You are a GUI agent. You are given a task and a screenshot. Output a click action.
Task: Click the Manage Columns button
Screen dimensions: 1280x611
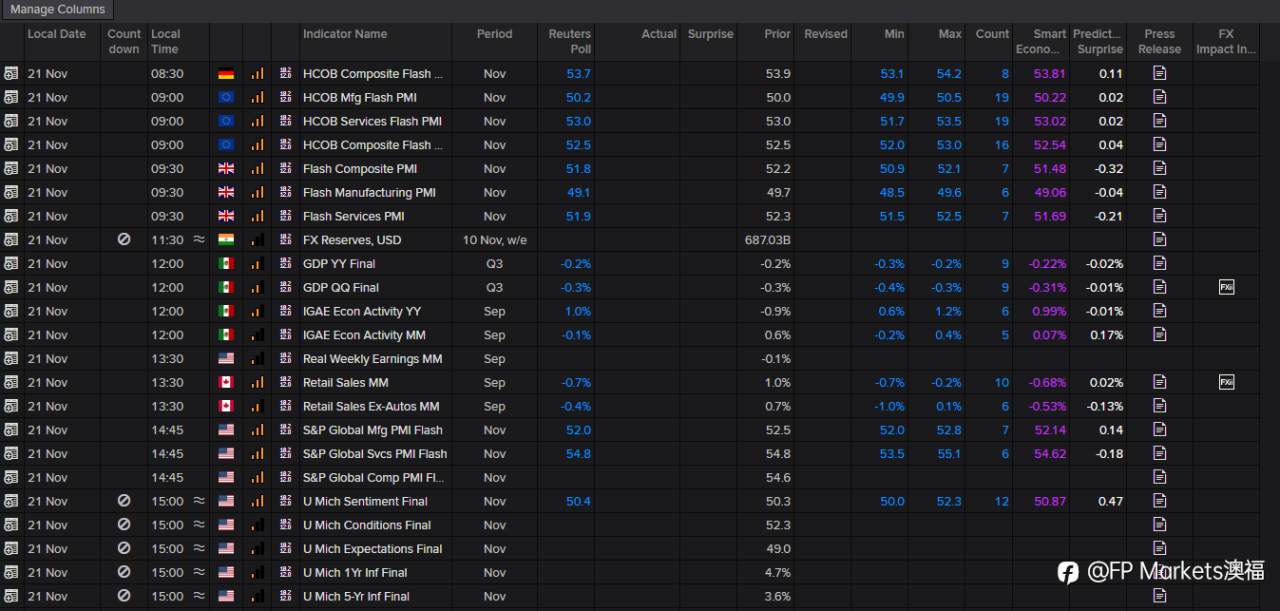point(57,10)
